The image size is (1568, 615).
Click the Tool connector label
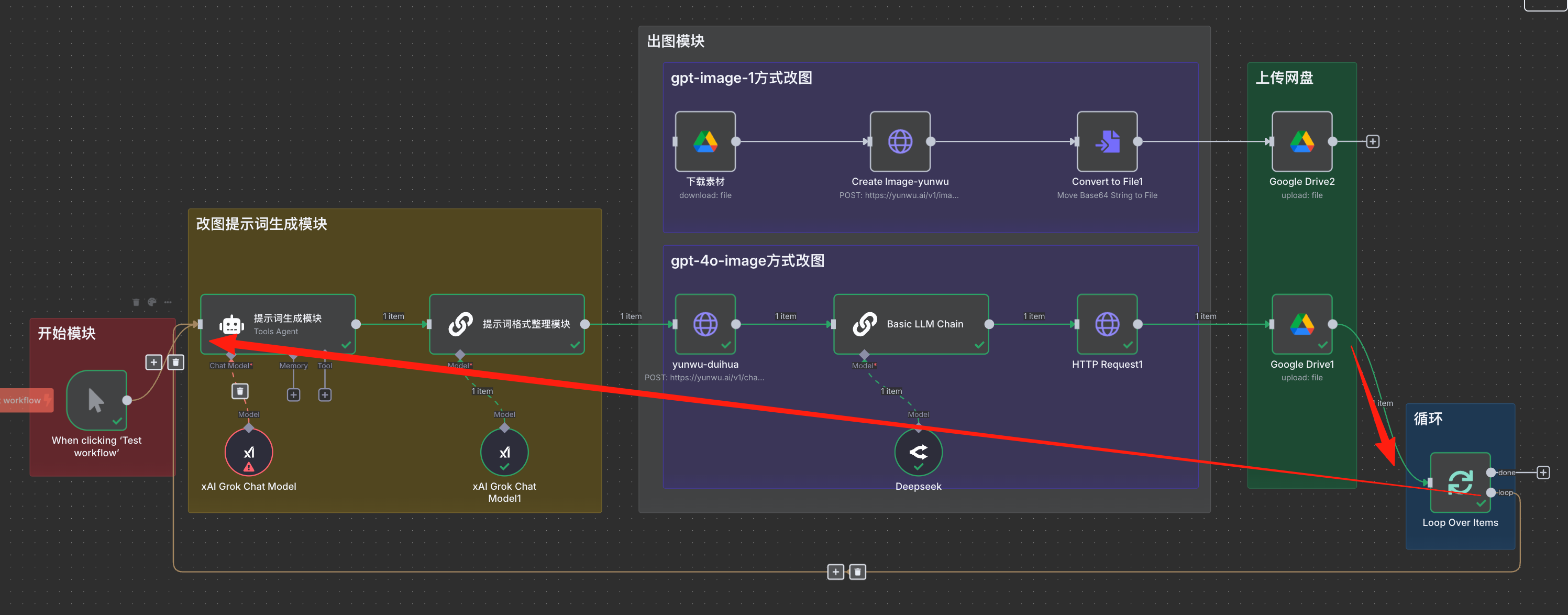point(325,365)
